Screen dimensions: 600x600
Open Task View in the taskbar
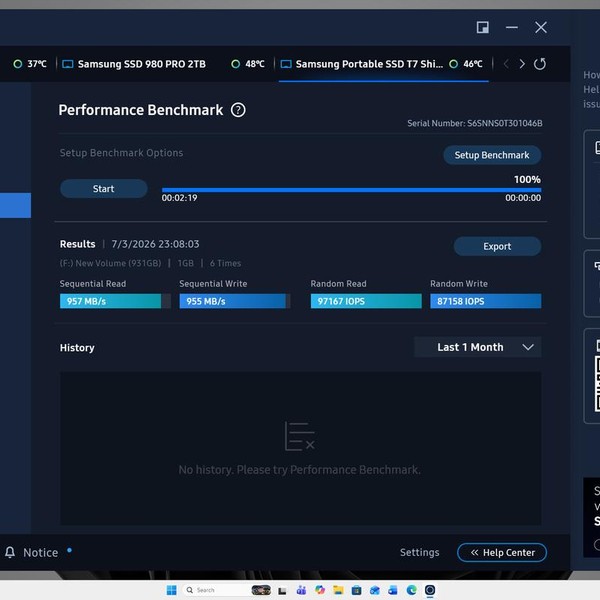click(x=282, y=590)
